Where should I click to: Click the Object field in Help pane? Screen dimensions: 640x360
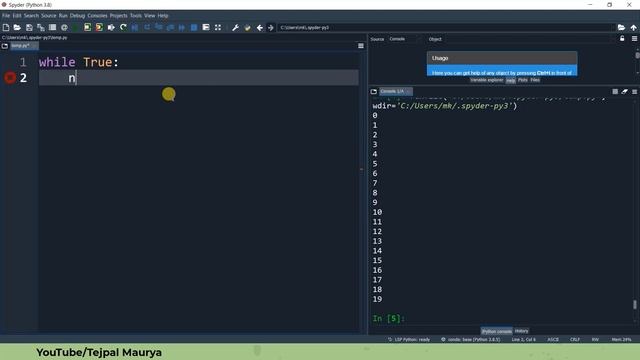point(528,39)
